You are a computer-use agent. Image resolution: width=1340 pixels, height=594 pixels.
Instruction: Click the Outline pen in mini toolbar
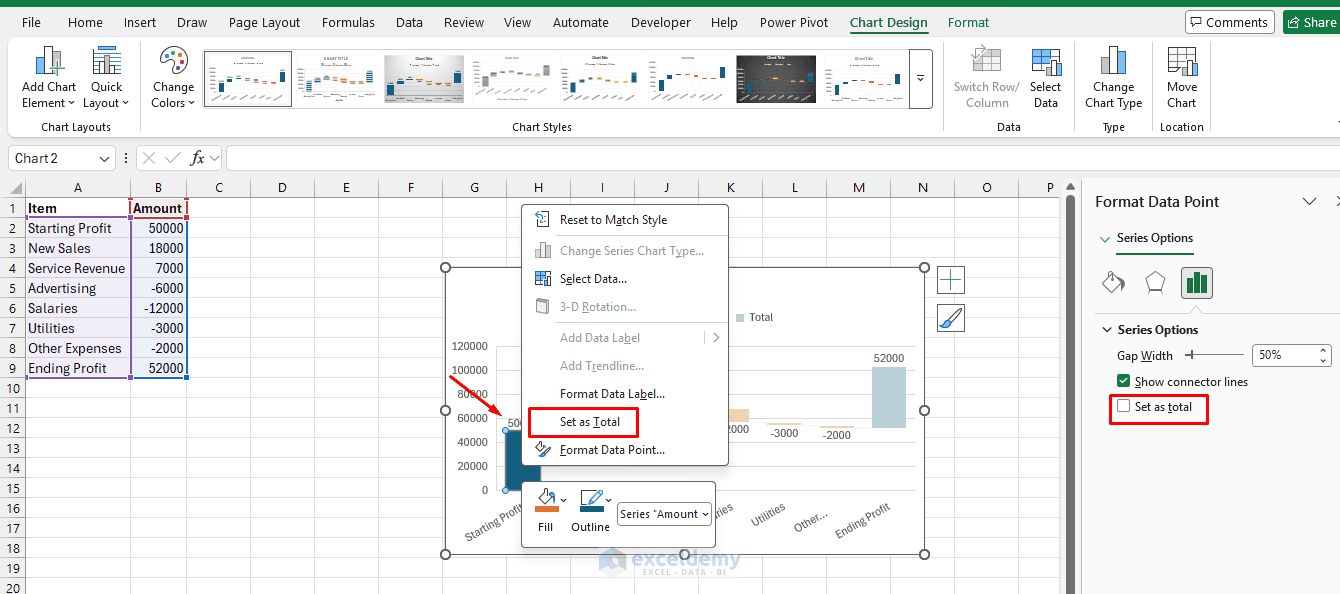tap(591, 502)
